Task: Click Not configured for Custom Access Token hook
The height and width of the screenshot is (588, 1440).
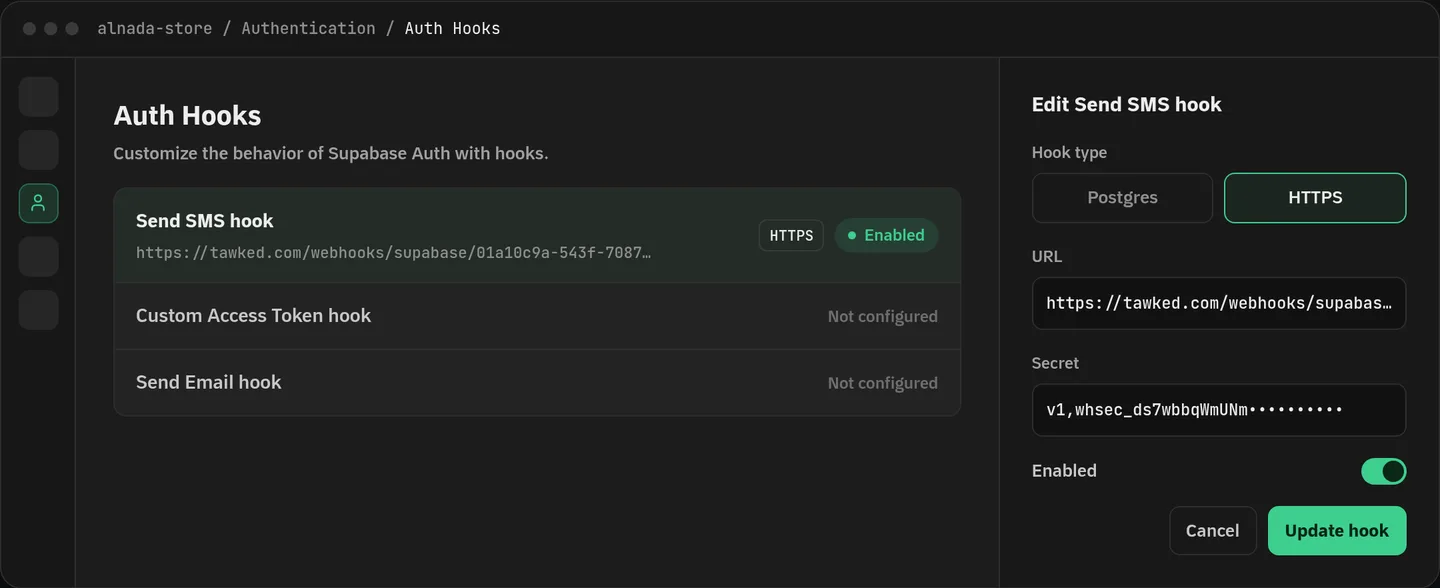Action: [x=882, y=316]
